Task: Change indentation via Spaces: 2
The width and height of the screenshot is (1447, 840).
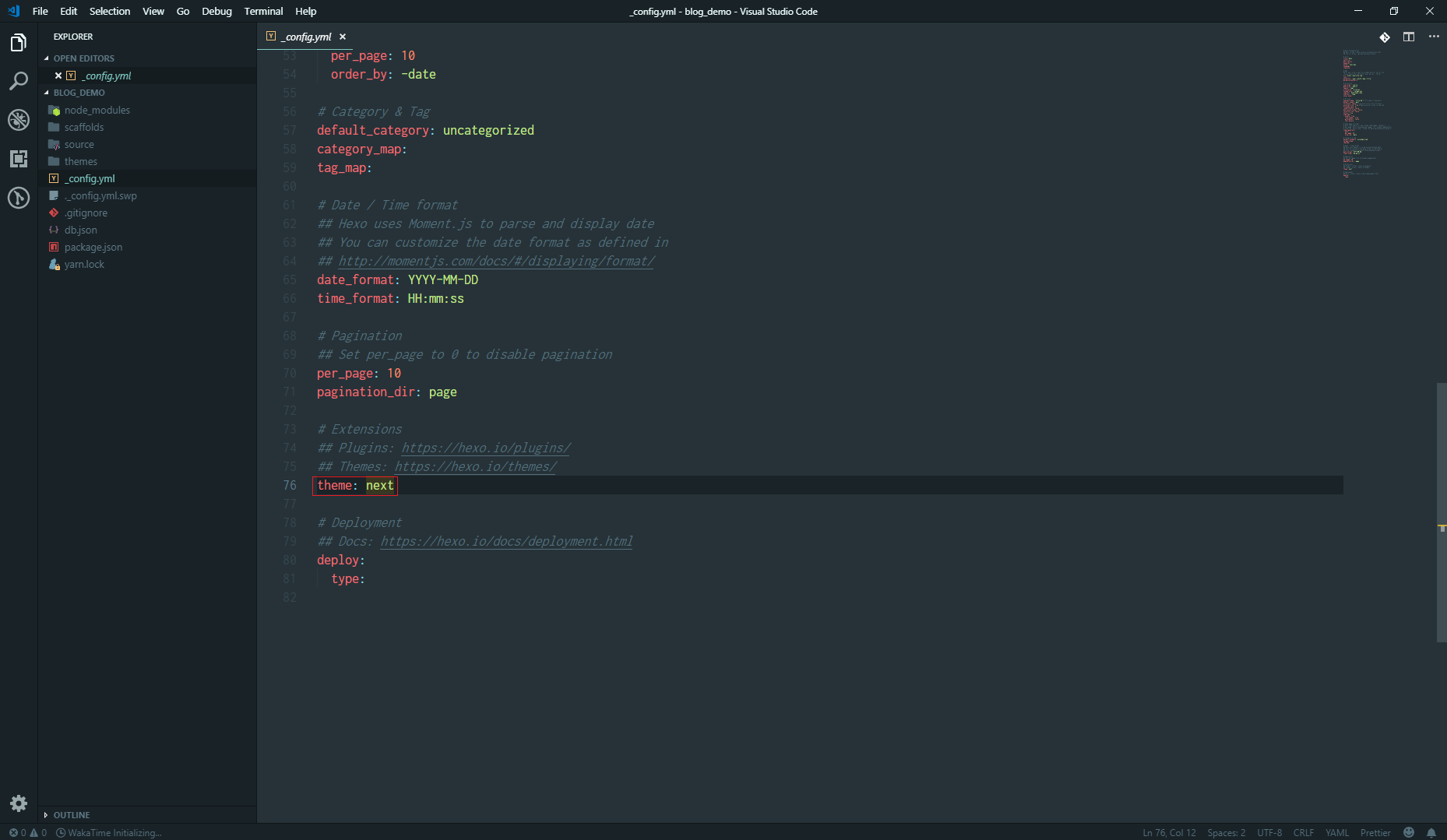Action: point(1226,832)
